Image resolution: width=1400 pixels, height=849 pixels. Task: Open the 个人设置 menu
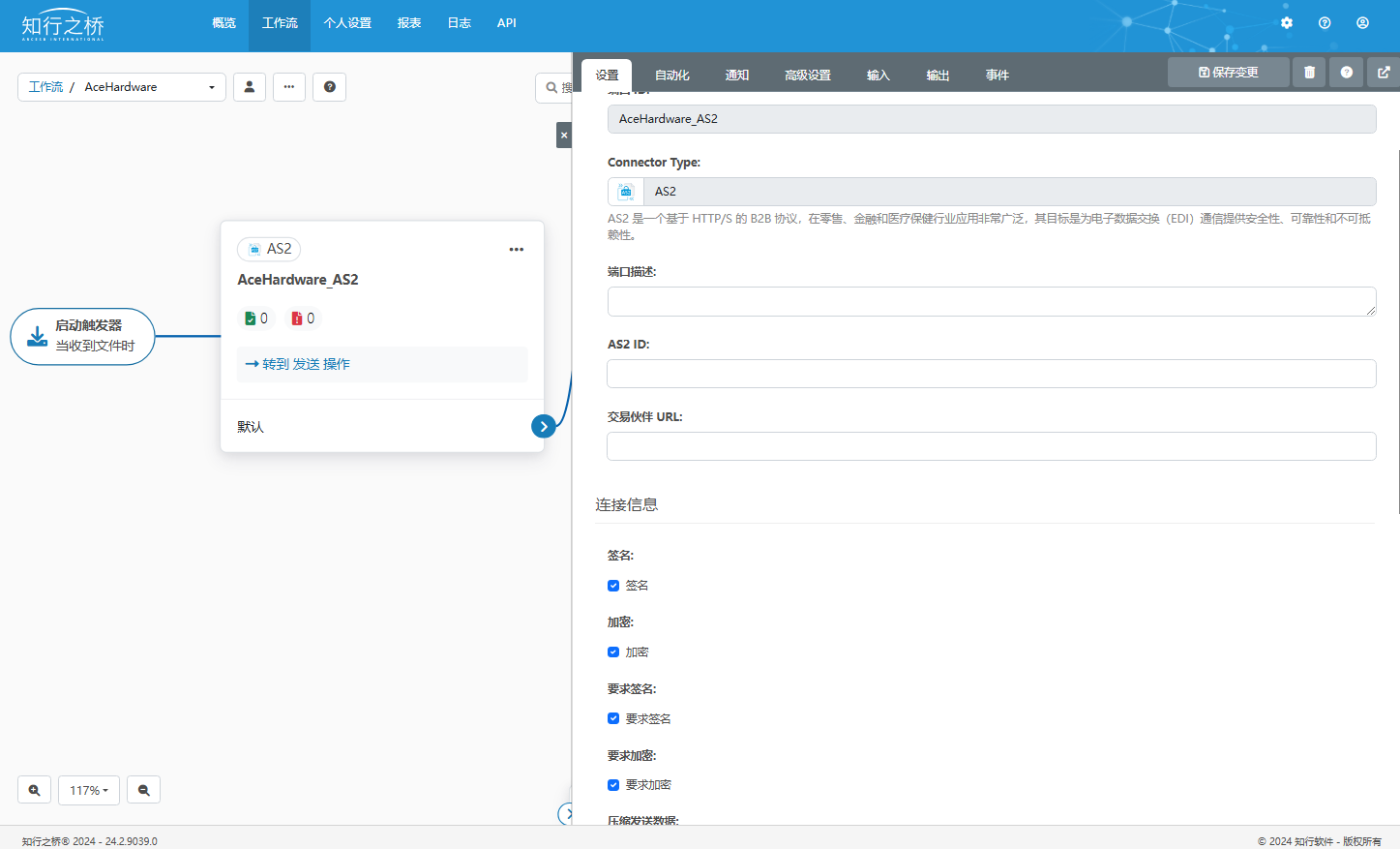[347, 23]
